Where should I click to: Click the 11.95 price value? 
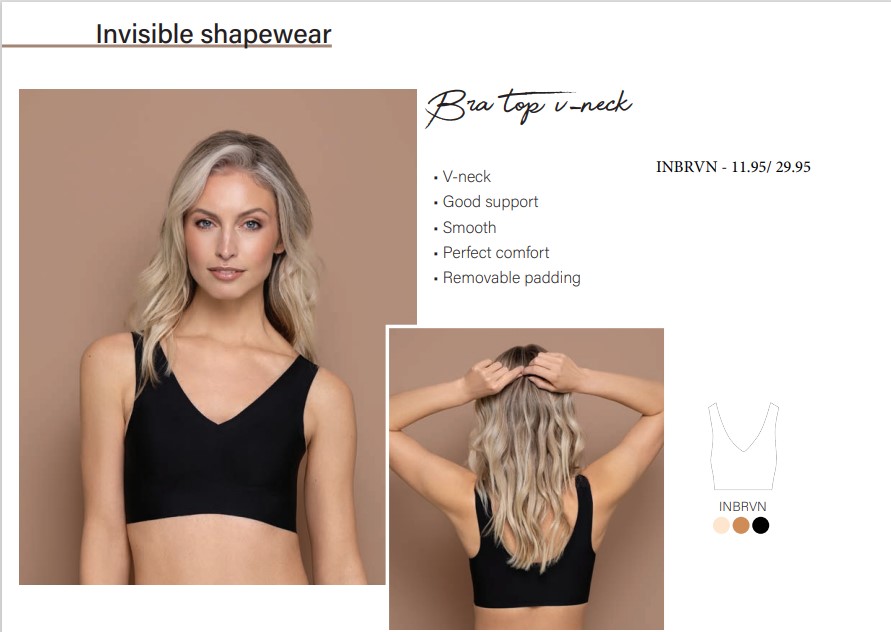(x=748, y=167)
